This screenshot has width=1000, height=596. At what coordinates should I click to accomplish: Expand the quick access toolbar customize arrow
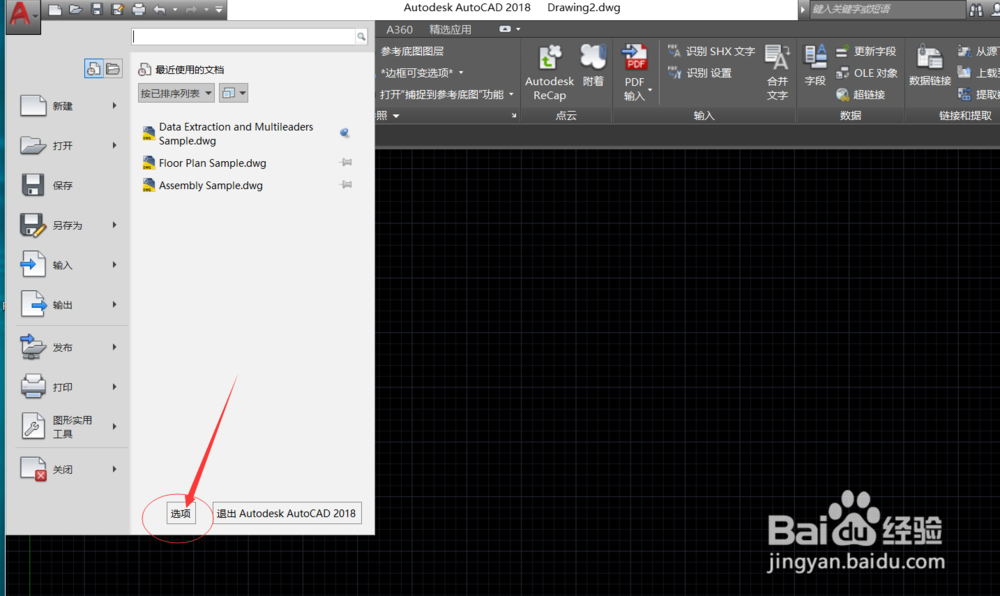click(219, 10)
